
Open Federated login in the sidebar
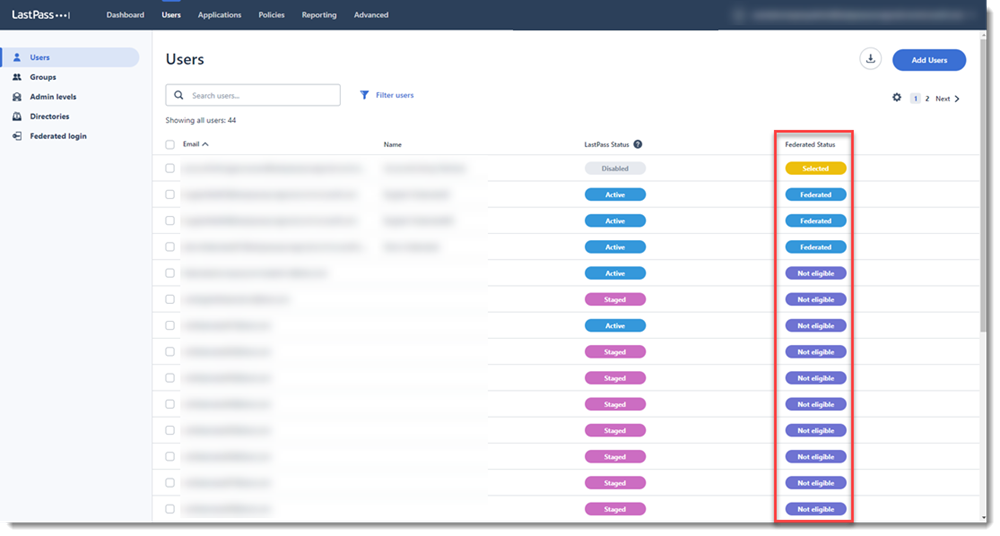pos(58,136)
